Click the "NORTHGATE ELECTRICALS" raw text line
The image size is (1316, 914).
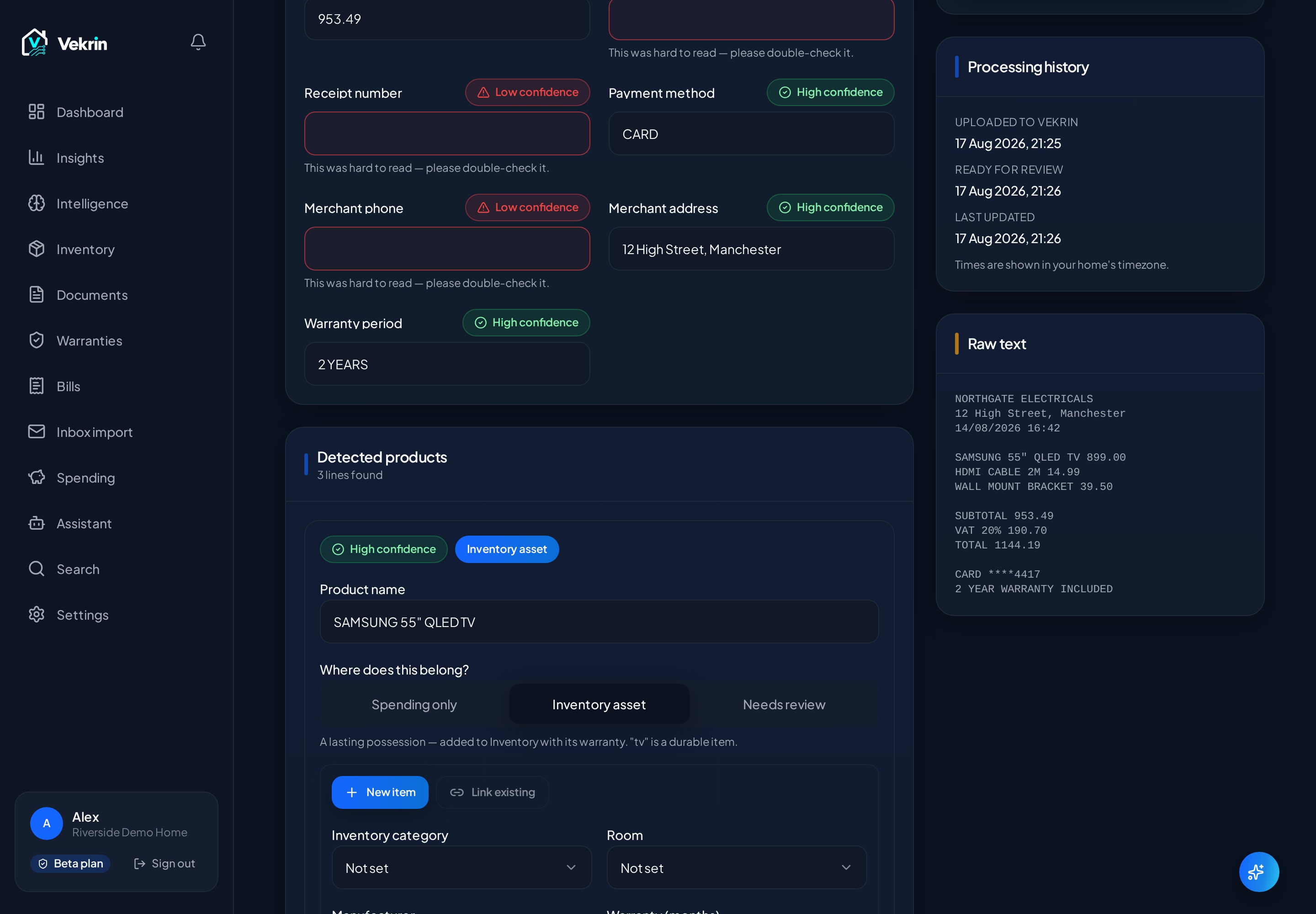tap(1024, 399)
